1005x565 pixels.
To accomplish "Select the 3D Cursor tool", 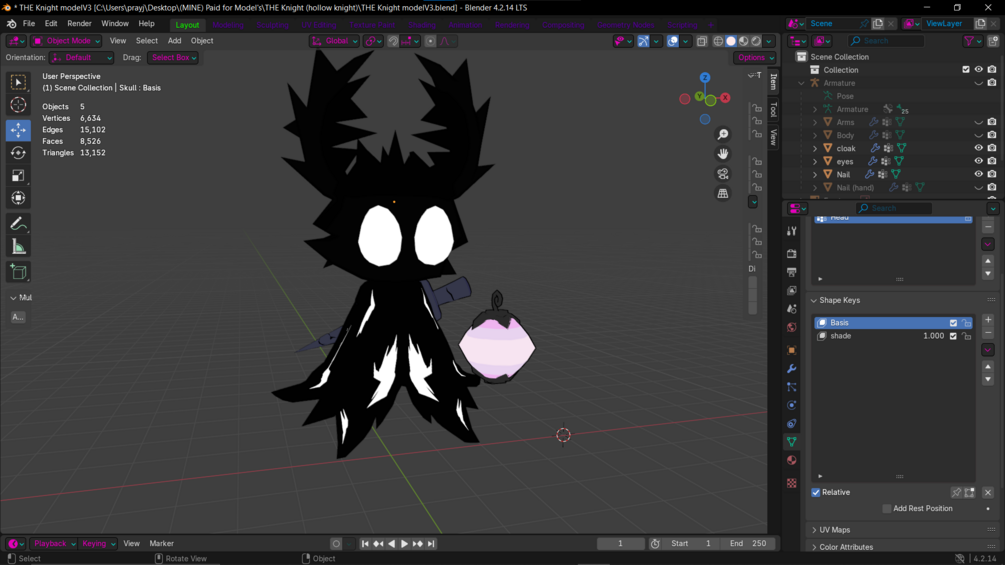I will pos(18,105).
